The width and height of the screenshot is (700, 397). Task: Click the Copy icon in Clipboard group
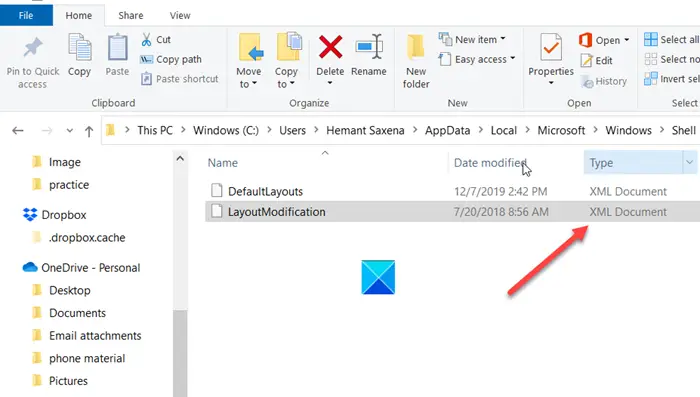click(x=79, y=47)
